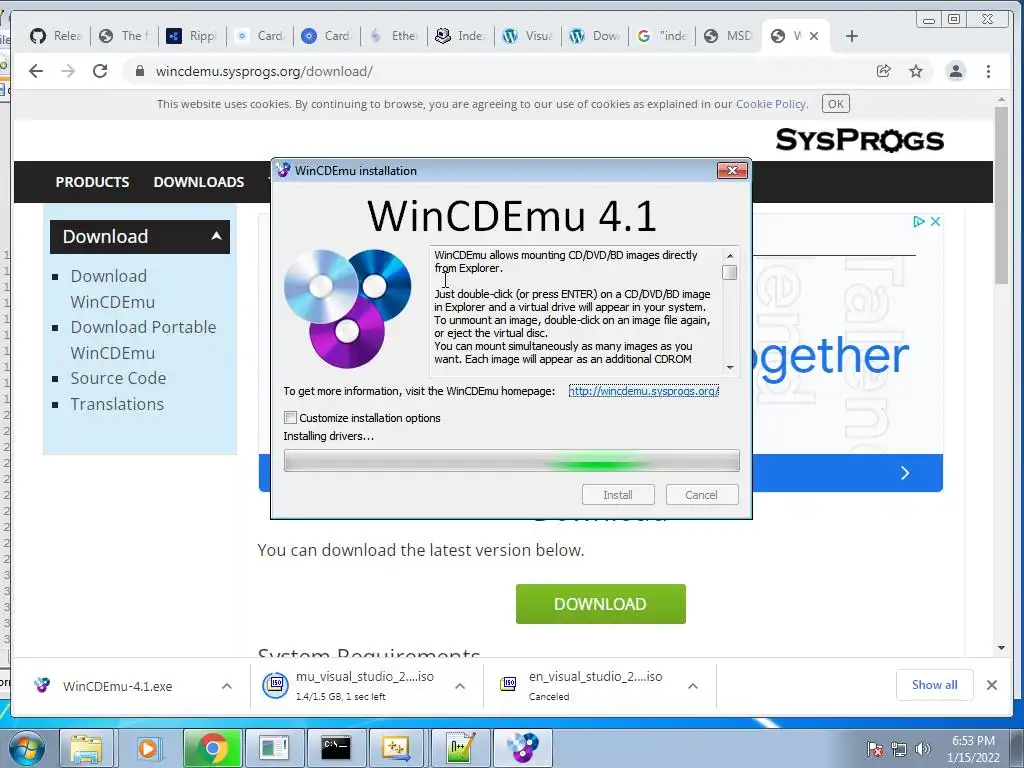The height and width of the screenshot is (768, 1024).
Task: Switch to the GitHub Relea tab
Action: [55, 36]
